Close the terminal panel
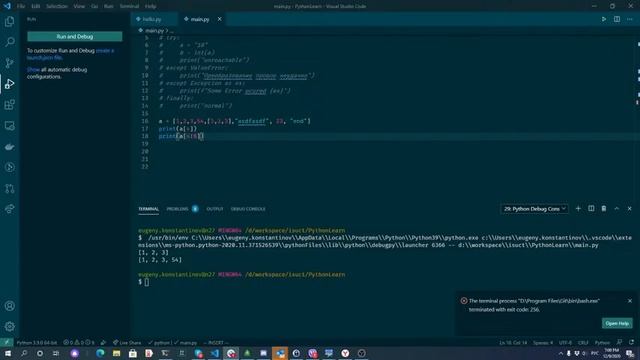This screenshot has width=640, height=360. tap(629, 209)
